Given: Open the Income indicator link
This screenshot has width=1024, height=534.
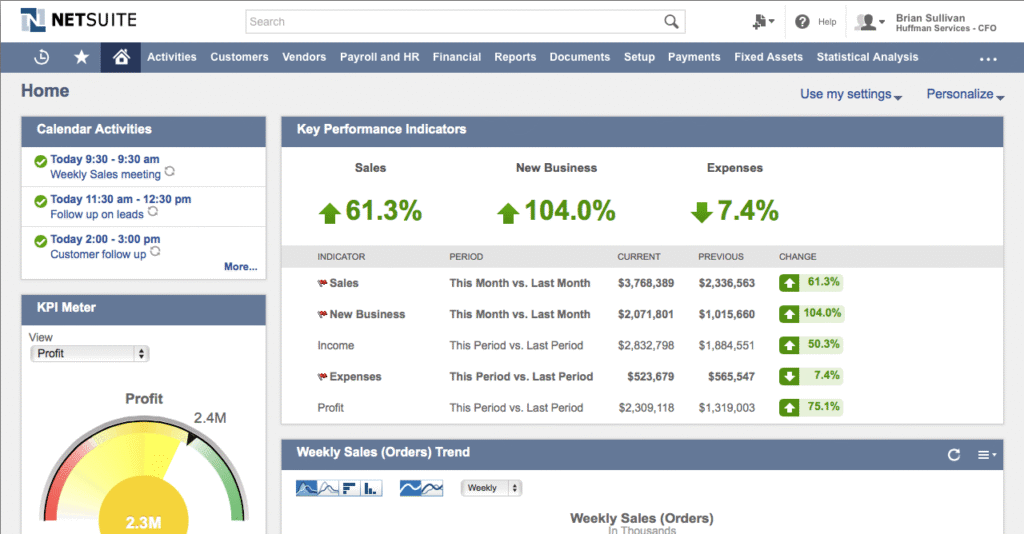Looking at the screenshot, I should click(336, 345).
